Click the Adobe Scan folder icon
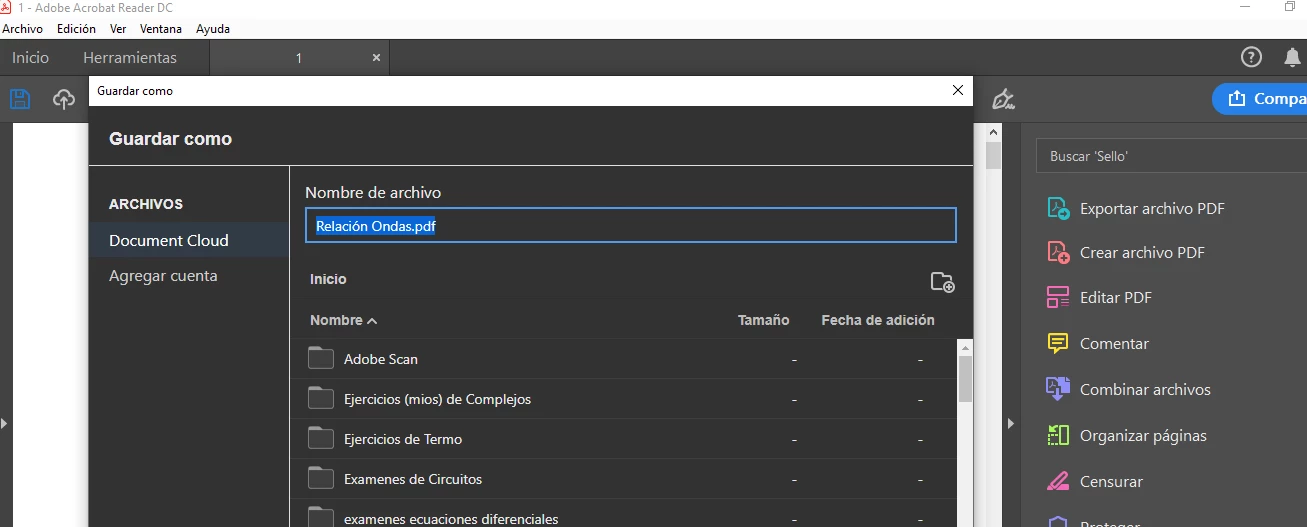The image size is (1307, 527). [321, 358]
